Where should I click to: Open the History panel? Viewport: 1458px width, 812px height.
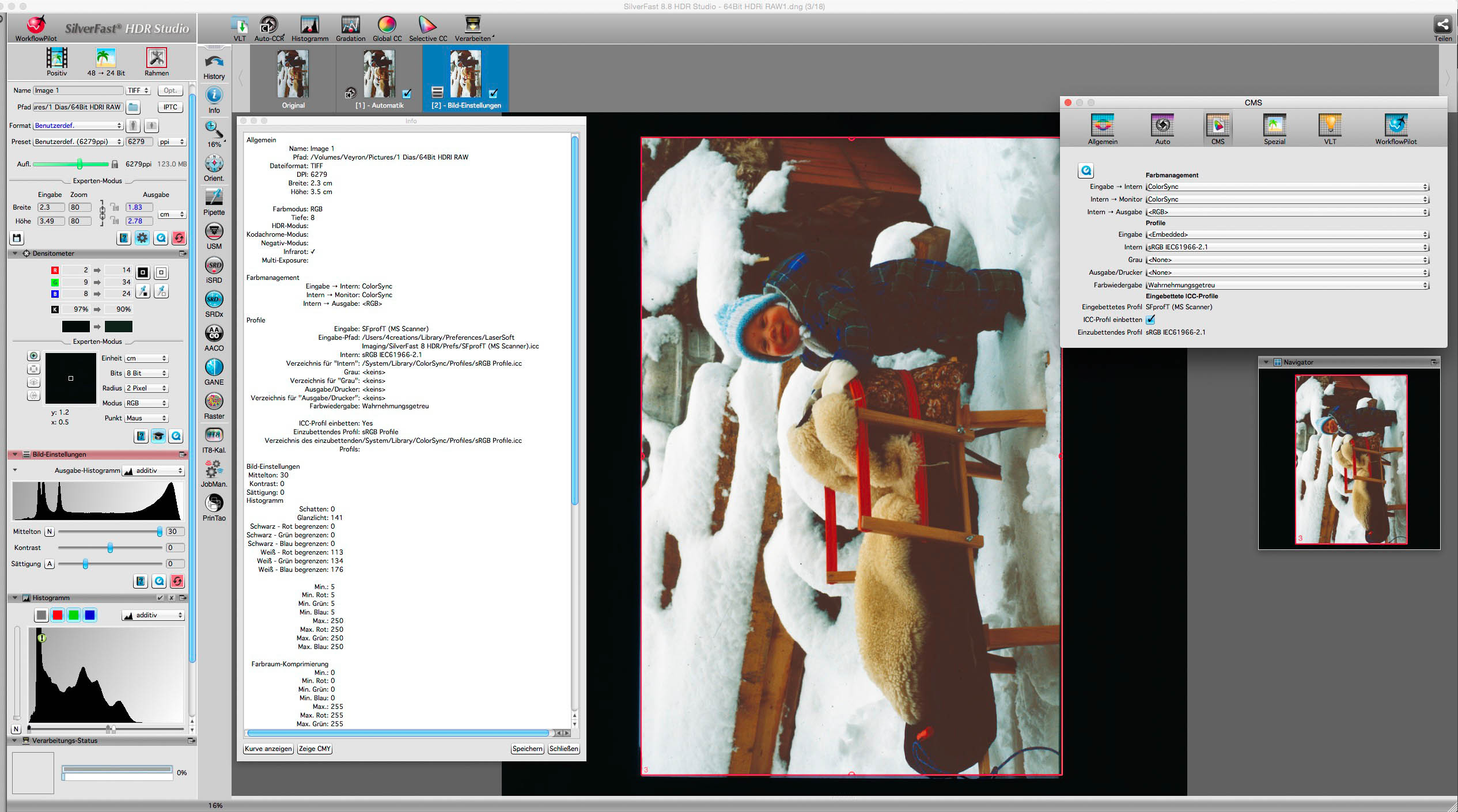[x=214, y=62]
